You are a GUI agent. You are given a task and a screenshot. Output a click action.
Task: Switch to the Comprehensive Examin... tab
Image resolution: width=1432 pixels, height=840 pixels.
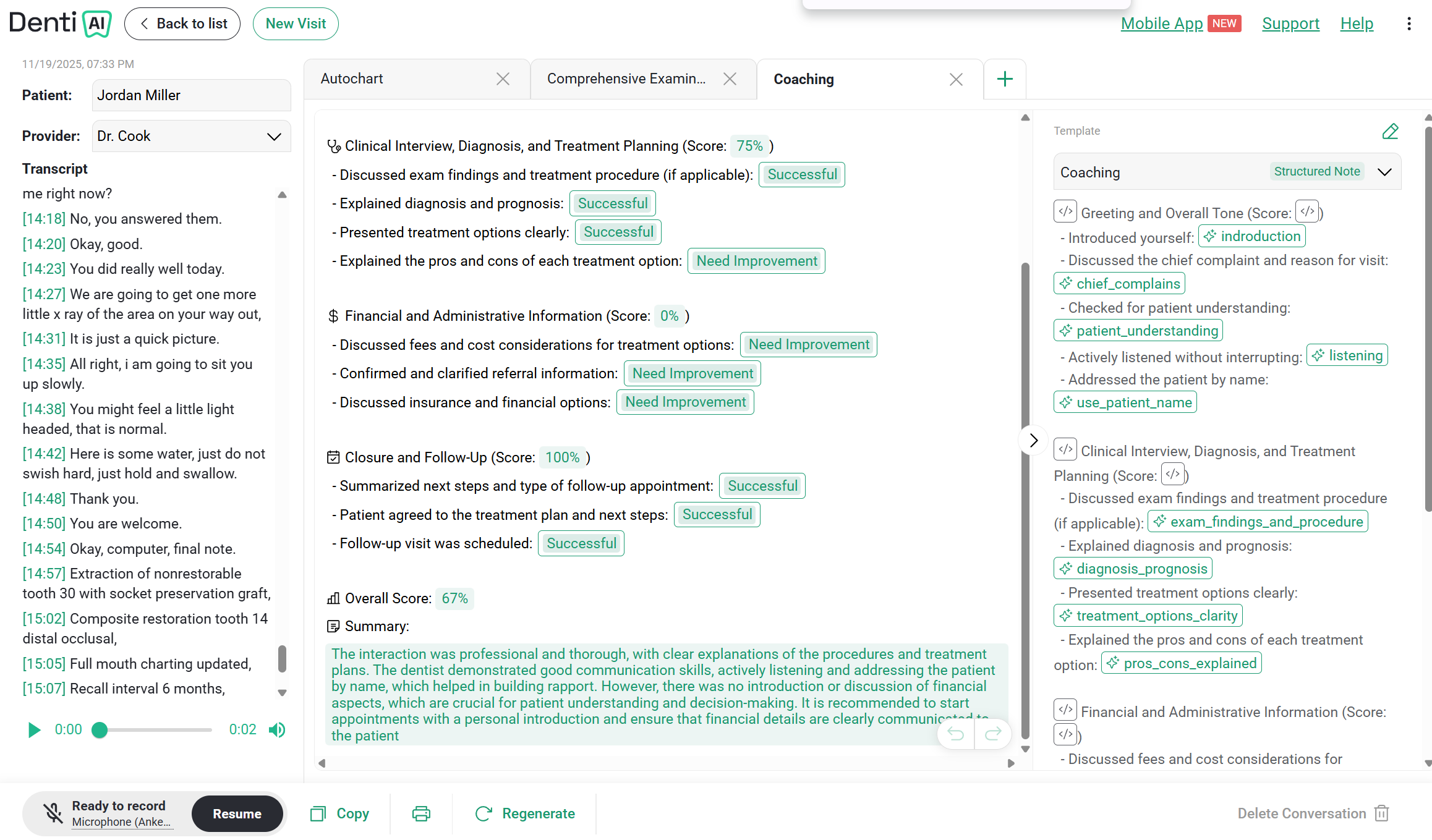click(x=626, y=79)
